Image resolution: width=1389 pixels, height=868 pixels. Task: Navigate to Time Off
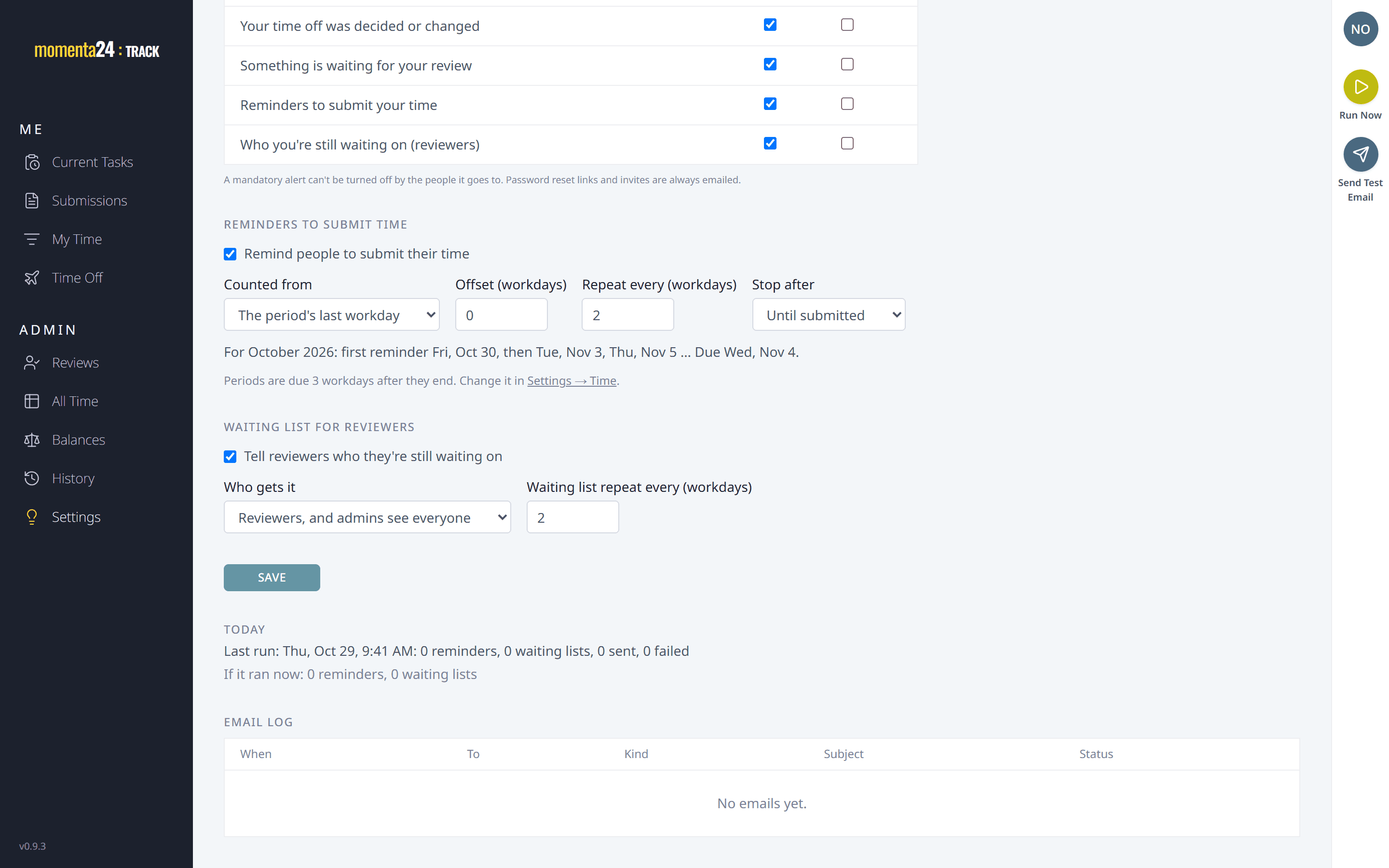tap(77, 278)
